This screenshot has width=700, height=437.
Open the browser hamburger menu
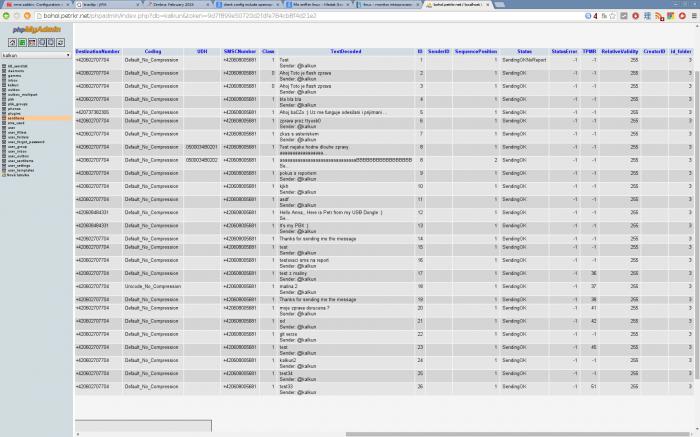tap(694, 16)
